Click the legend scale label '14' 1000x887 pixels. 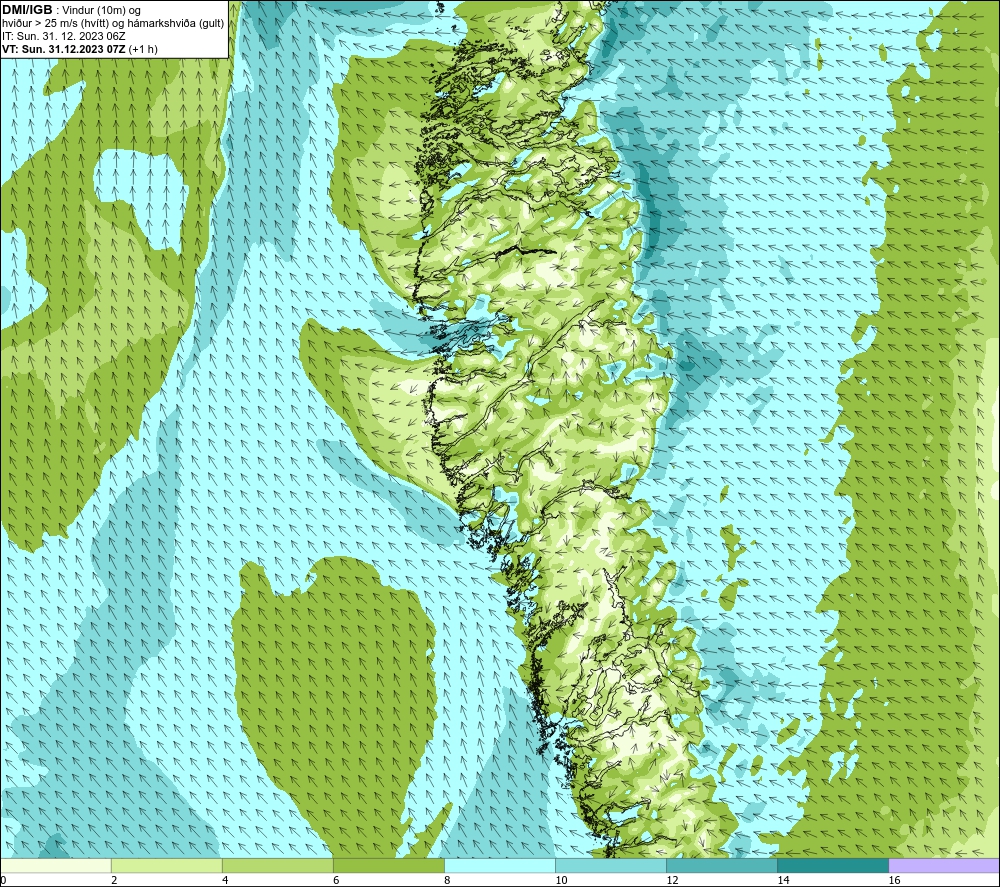pyautogui.click(x=783, y=880)
